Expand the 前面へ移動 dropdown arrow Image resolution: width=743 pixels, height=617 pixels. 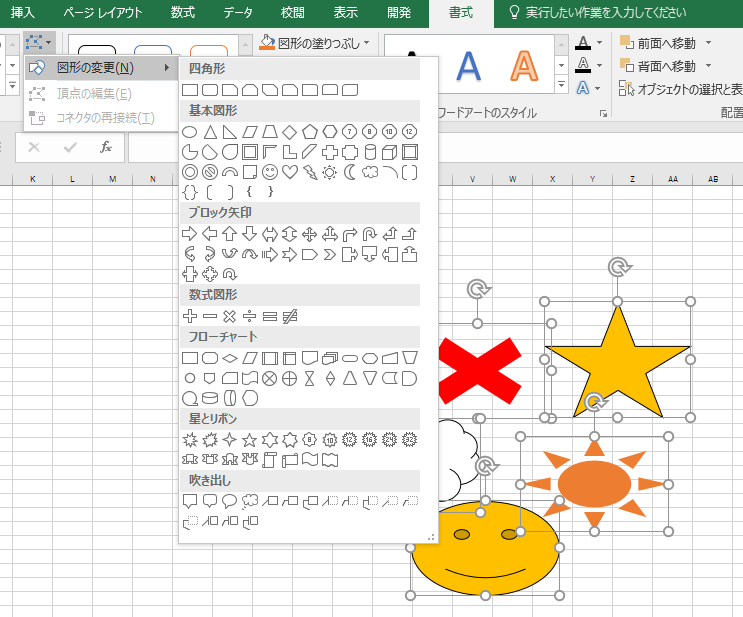(x=708, y=43)
